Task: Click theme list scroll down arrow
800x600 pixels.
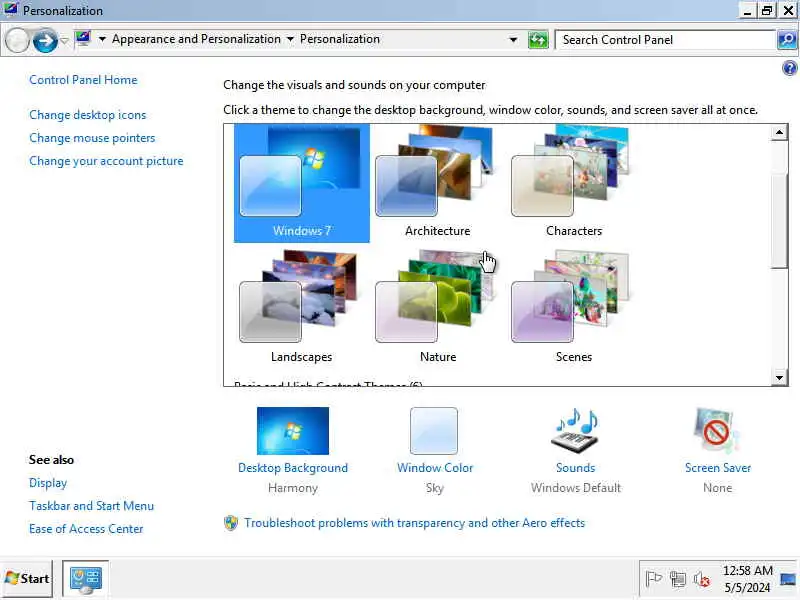Action: tap(779, 378)
